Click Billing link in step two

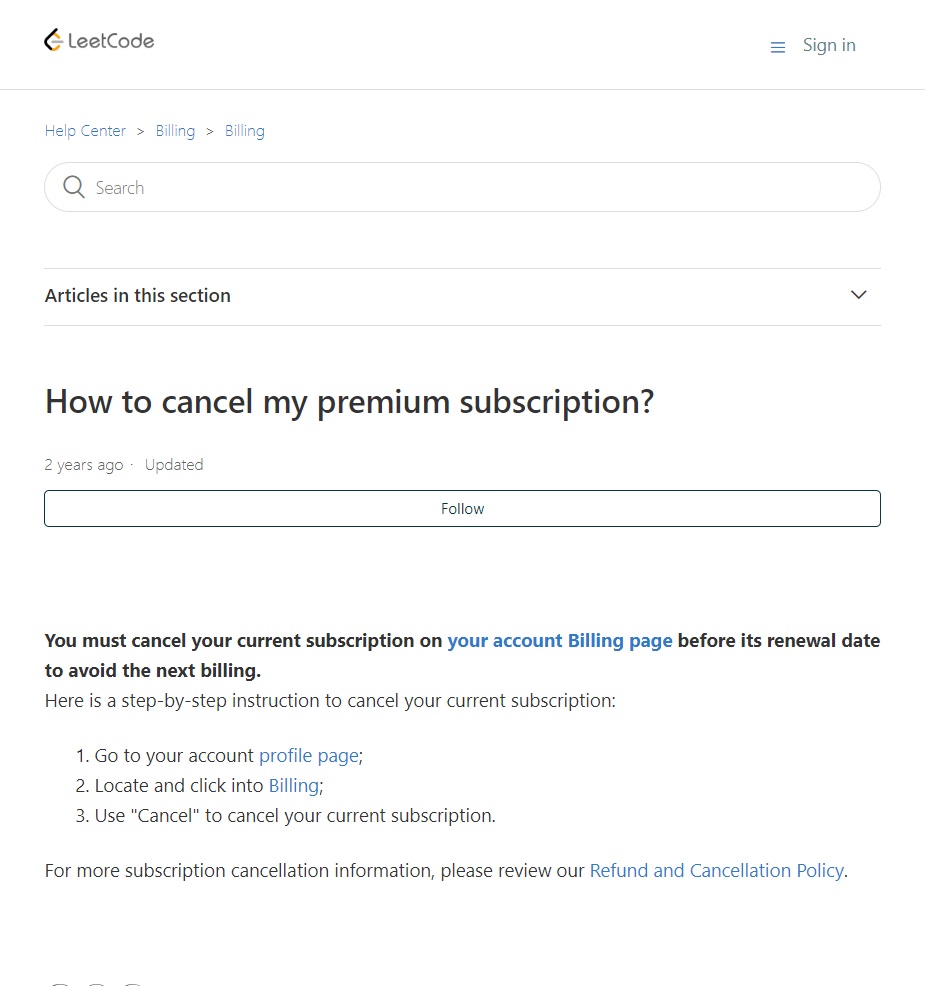(294, 786)
